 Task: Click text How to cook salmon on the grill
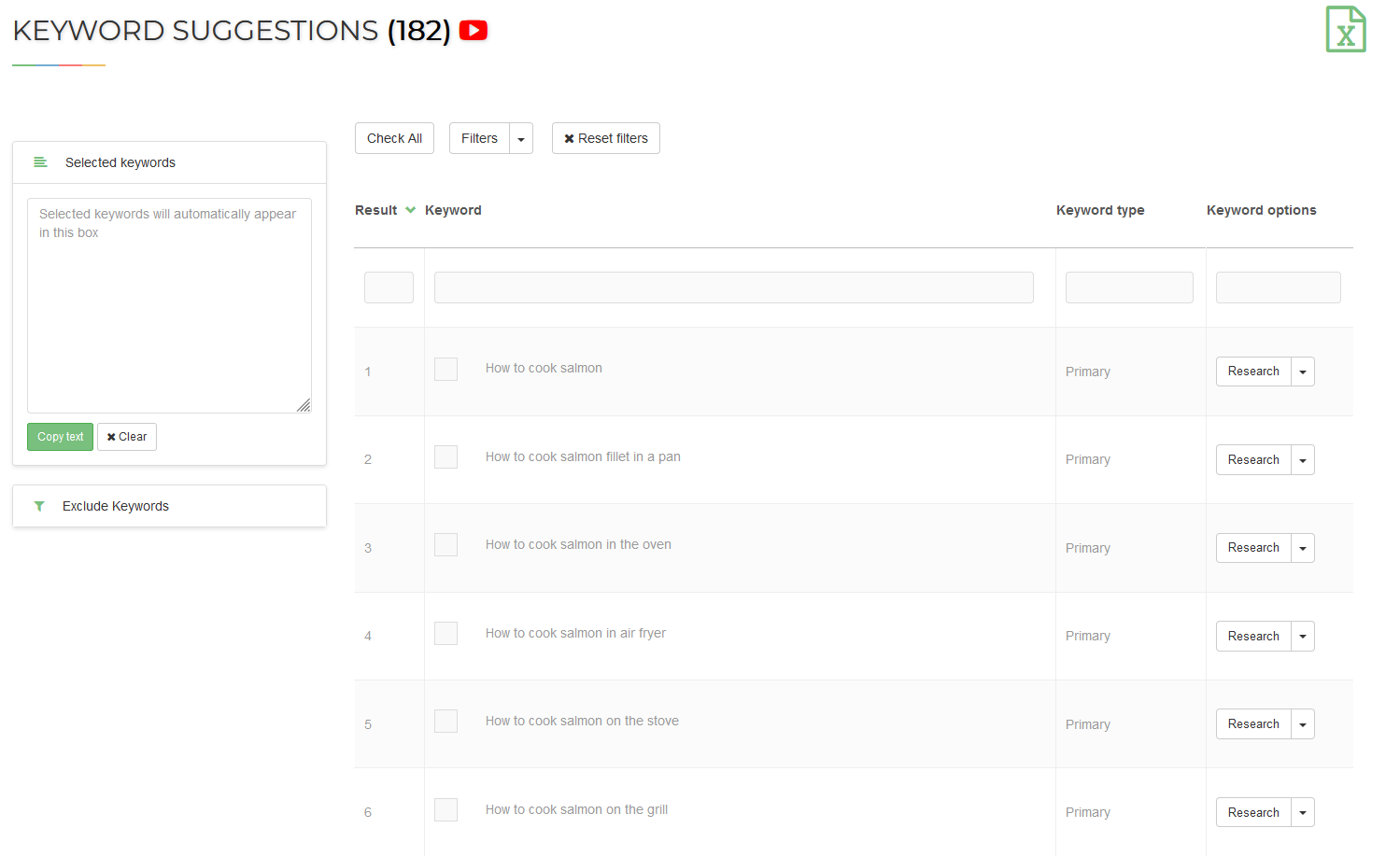576,809
